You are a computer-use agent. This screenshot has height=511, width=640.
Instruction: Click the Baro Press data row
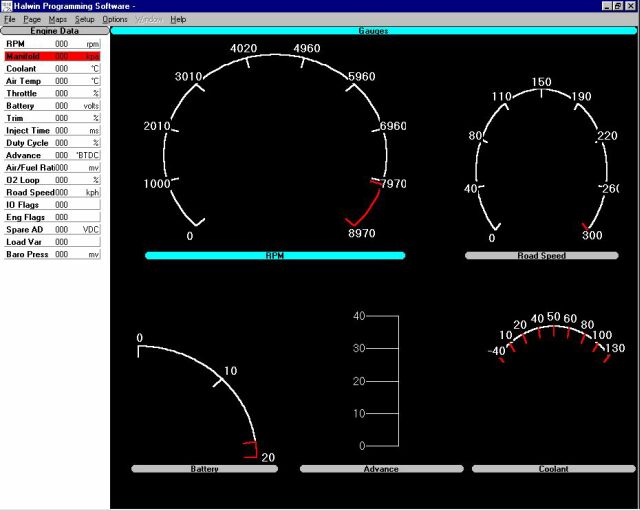coord(53,255)
